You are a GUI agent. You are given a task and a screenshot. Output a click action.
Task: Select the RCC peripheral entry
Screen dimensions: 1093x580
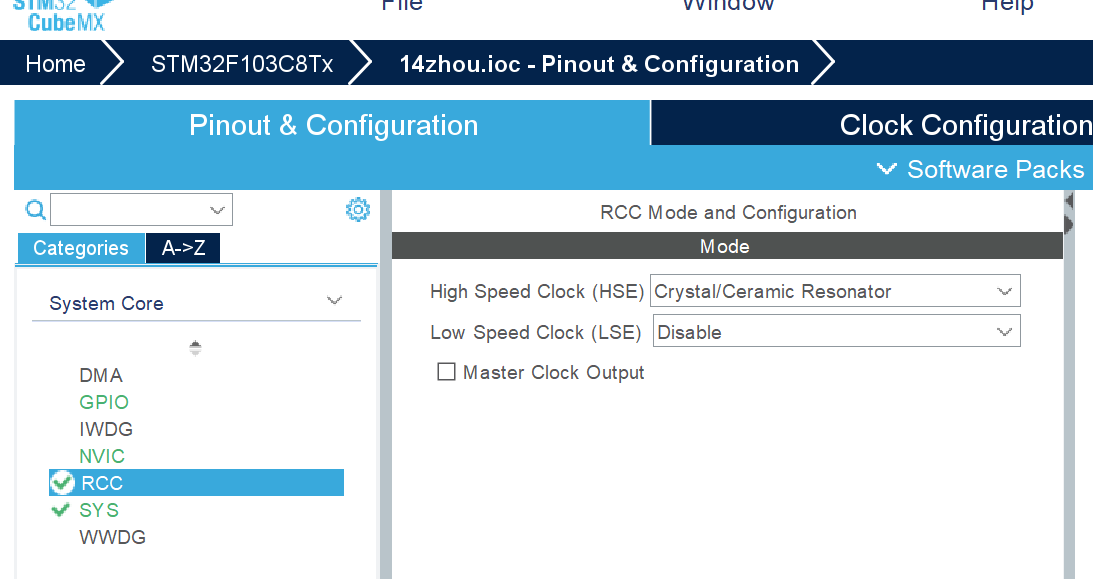point(196,482)
